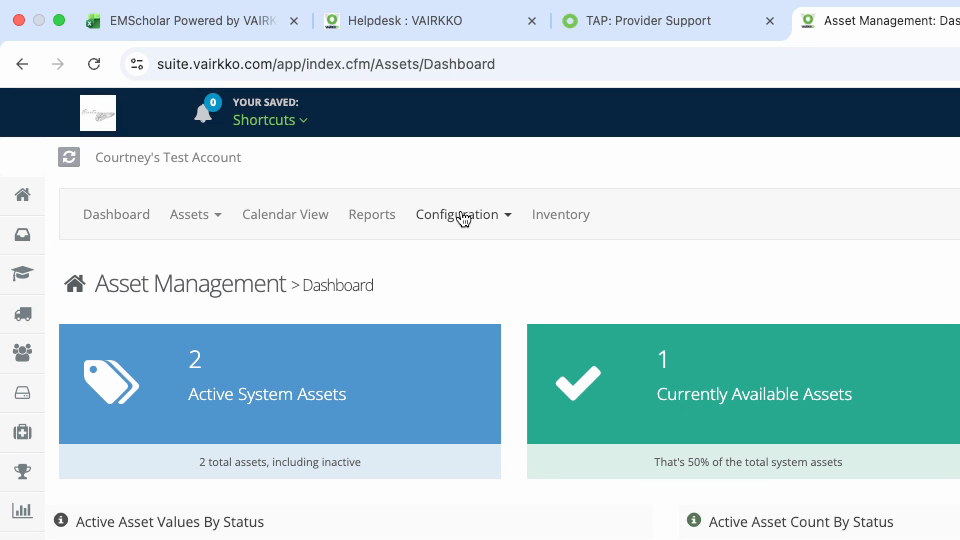
Task: Click the company logo thumbnail
Action: pyautogui.click(x=98, y=113)
